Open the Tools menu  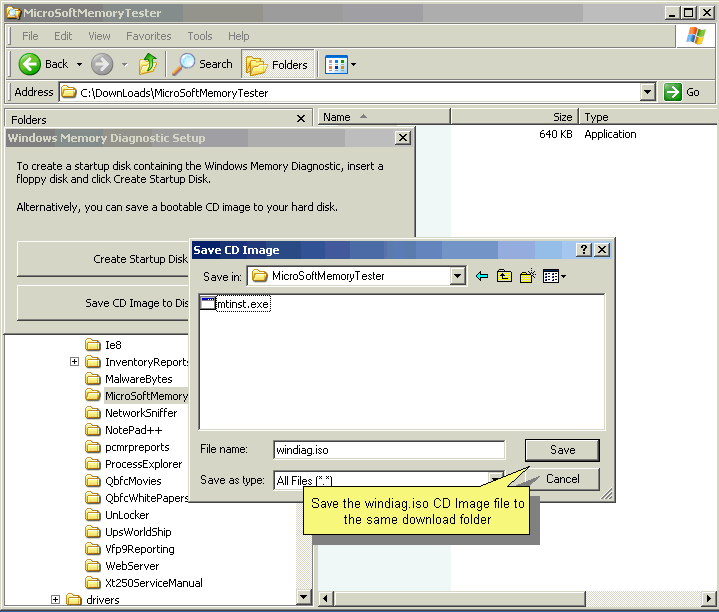tap(200, 36)
